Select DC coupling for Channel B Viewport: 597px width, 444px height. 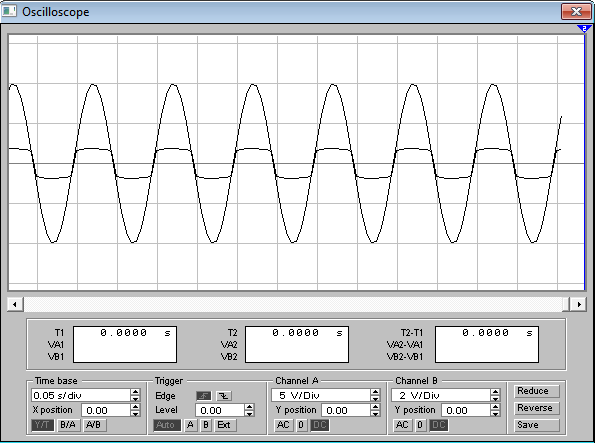(439, 425)
